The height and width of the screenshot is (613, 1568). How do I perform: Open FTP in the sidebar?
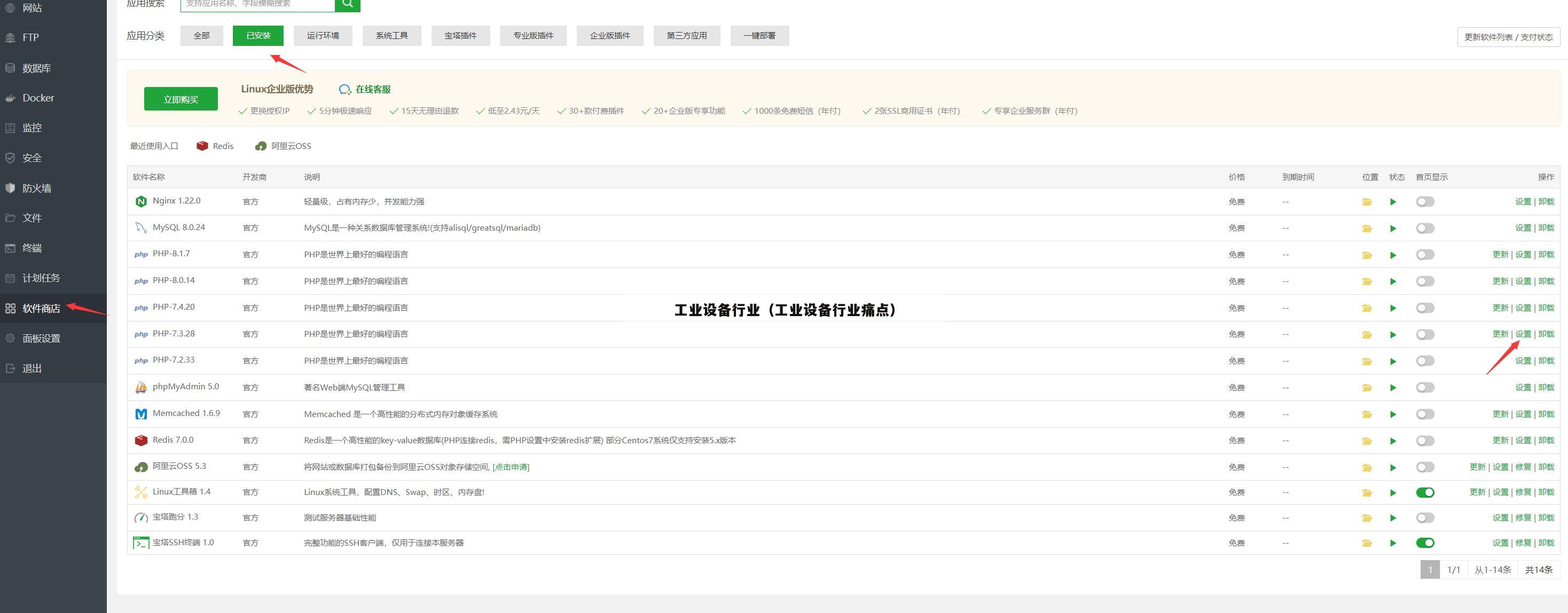(30, 38)
